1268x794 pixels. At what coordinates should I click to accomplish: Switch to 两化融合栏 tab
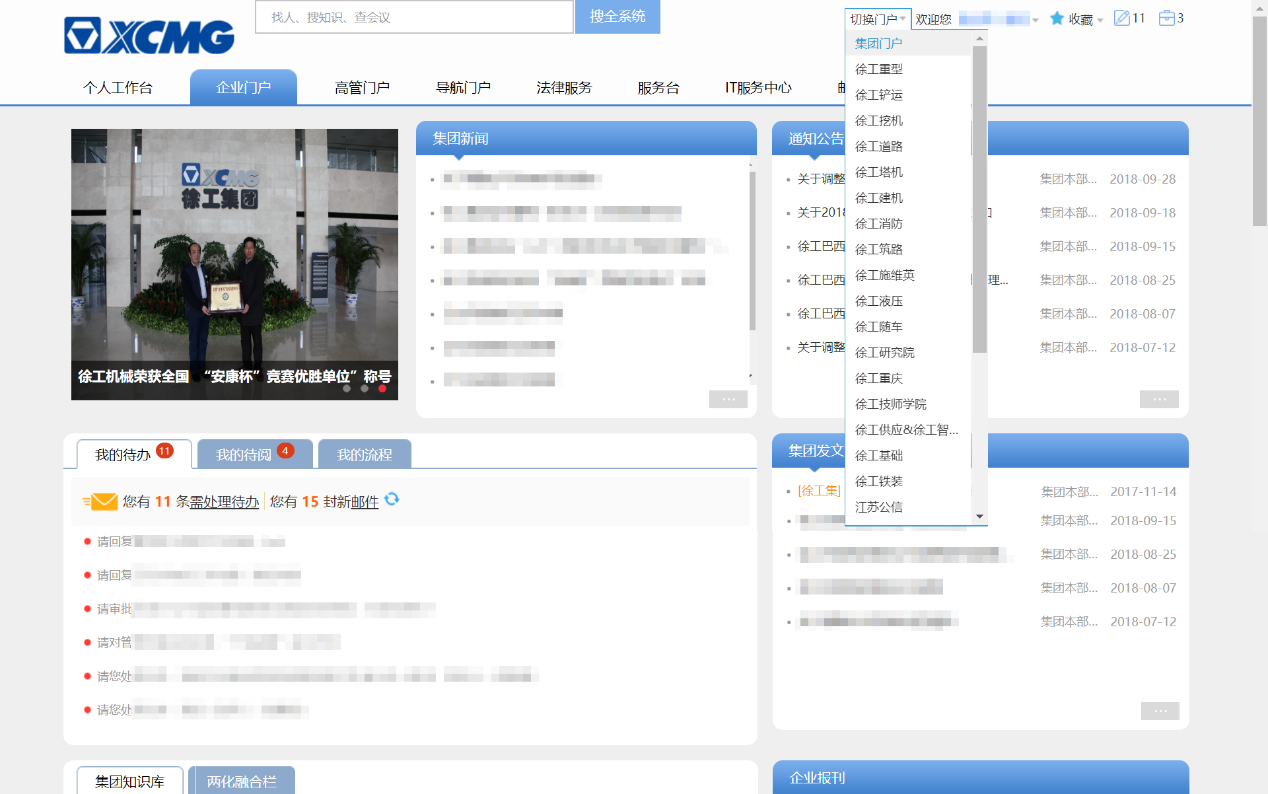(x=242, y=781)
